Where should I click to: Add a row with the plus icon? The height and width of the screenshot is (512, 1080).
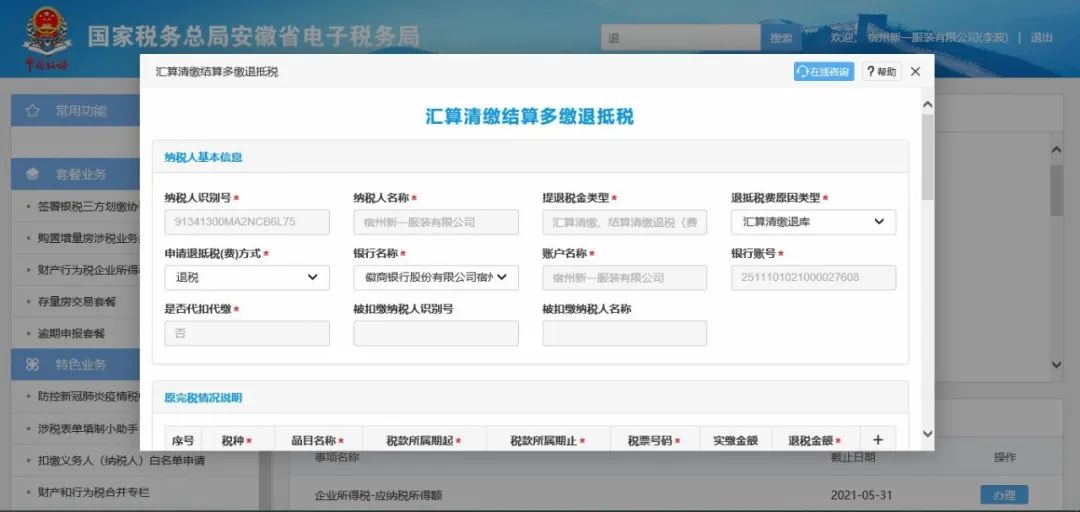[x=878, y=440]
